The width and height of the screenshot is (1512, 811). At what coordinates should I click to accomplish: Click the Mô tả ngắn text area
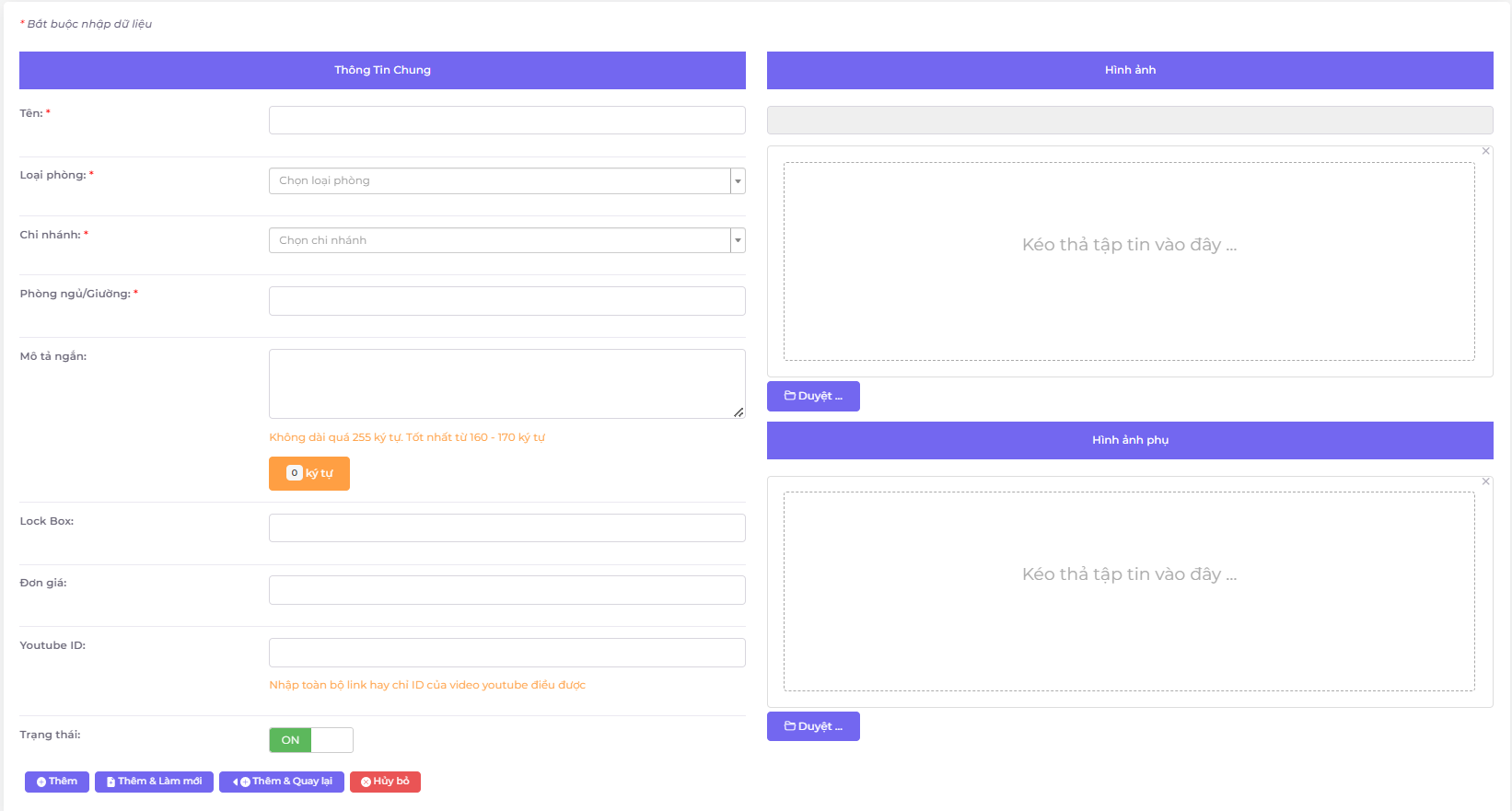pos(506,384)
